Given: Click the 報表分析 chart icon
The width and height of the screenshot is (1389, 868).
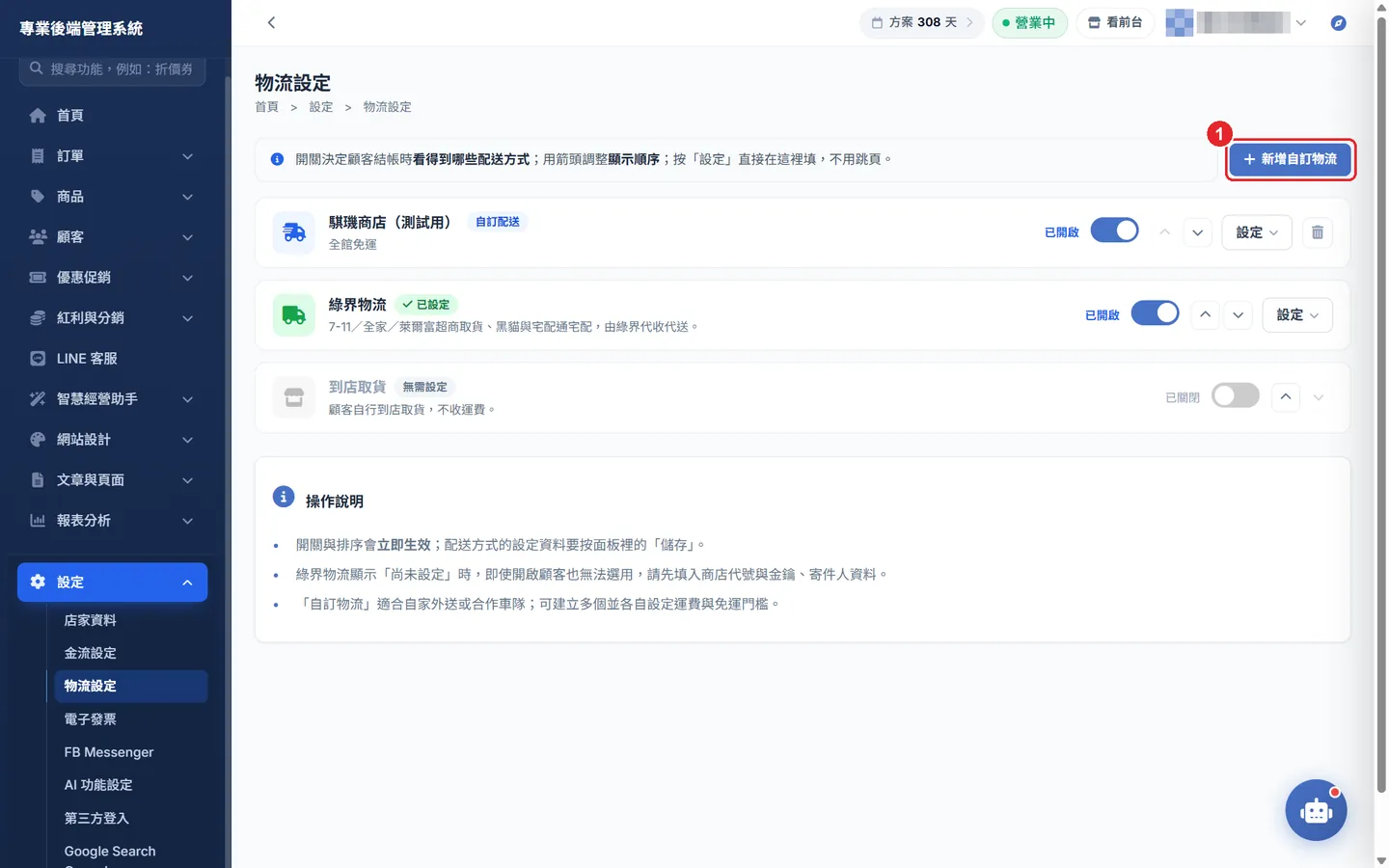Looking at the screenshot, I should tap(38, 521).
